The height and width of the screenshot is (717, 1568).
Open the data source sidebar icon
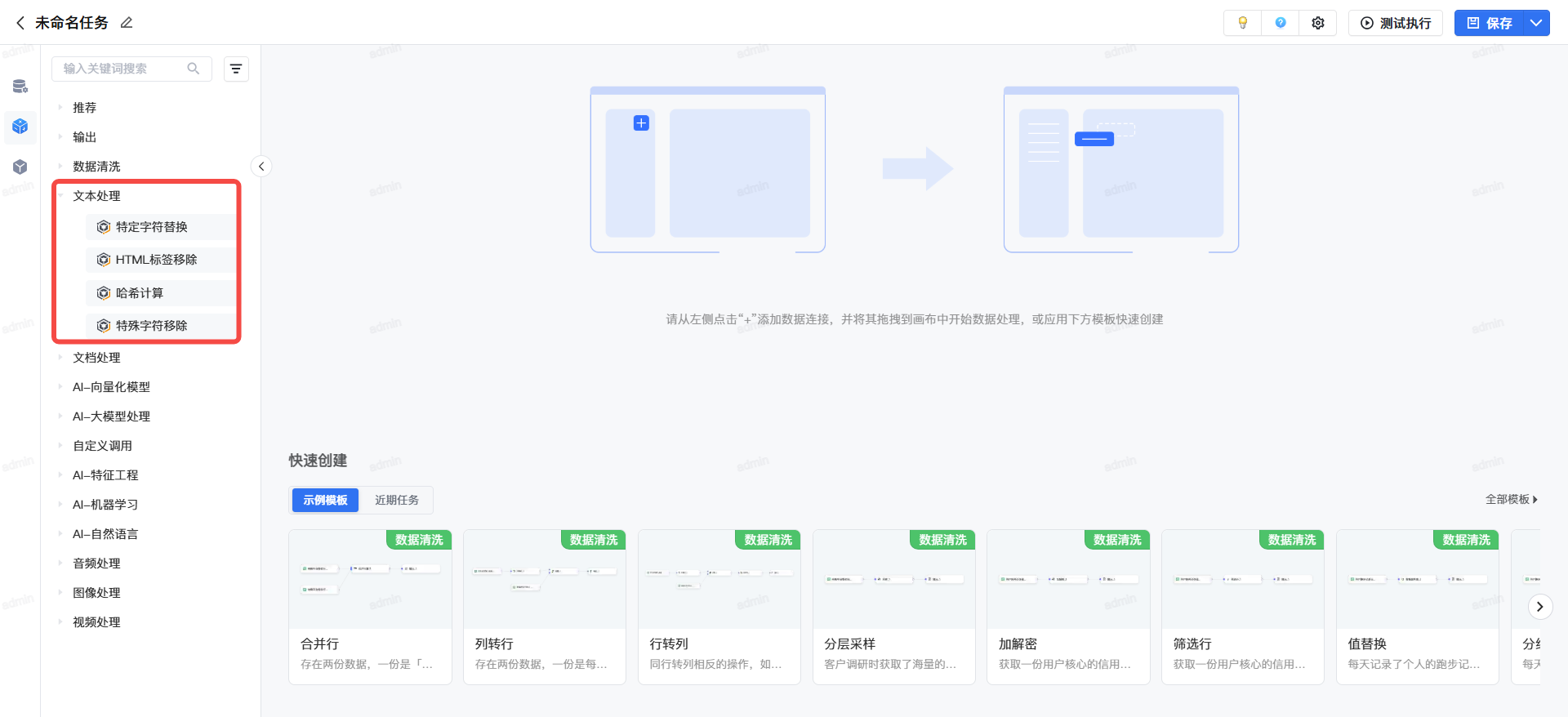(x=20, y=87)
